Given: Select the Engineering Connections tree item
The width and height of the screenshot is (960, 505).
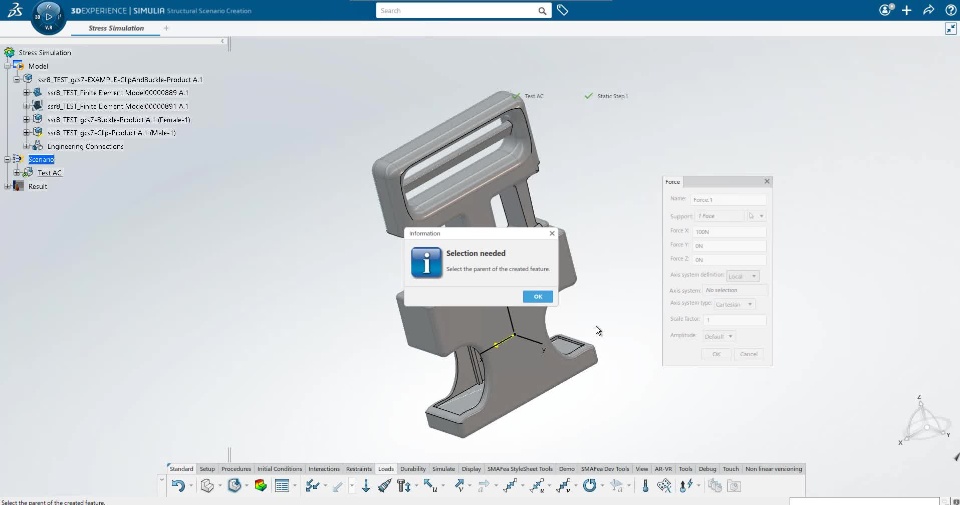Looking at the screenshot, I should tap(85, 146).
